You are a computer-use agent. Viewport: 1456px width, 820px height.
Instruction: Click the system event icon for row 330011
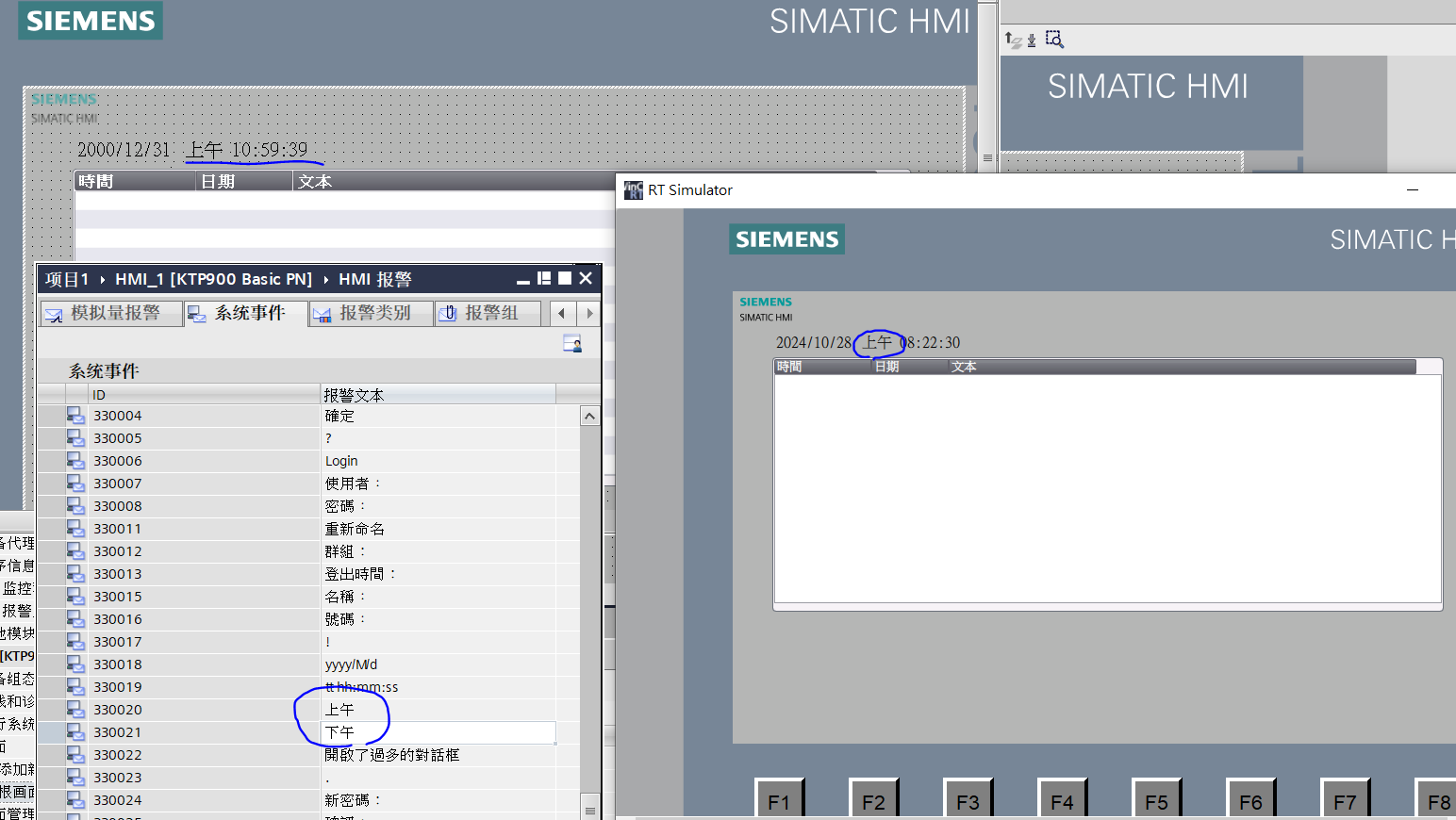click(x=75, y=528)
